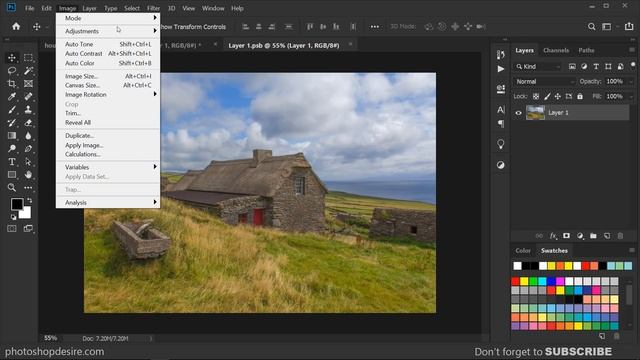
Task: Open the Filter menu
Action: click(x=153, y=8)
